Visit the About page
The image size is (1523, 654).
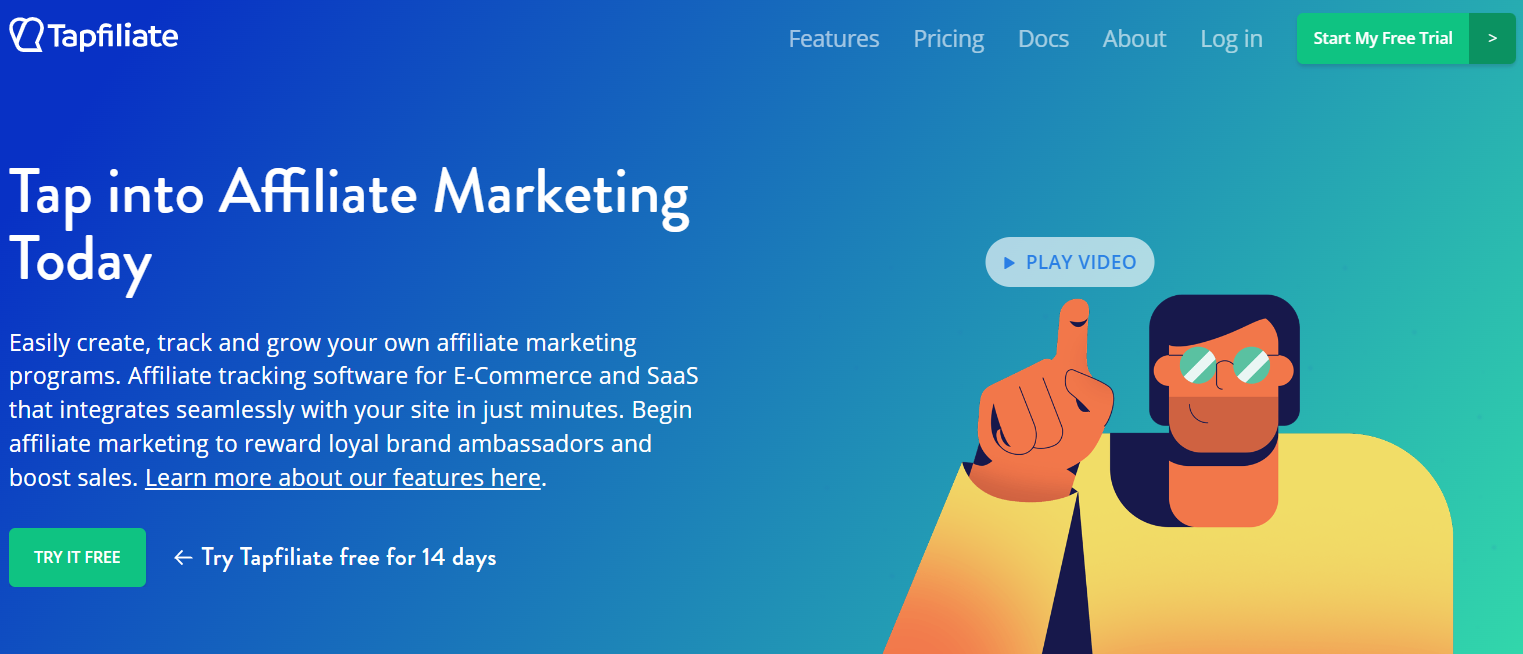click(x=1134, y=39)
